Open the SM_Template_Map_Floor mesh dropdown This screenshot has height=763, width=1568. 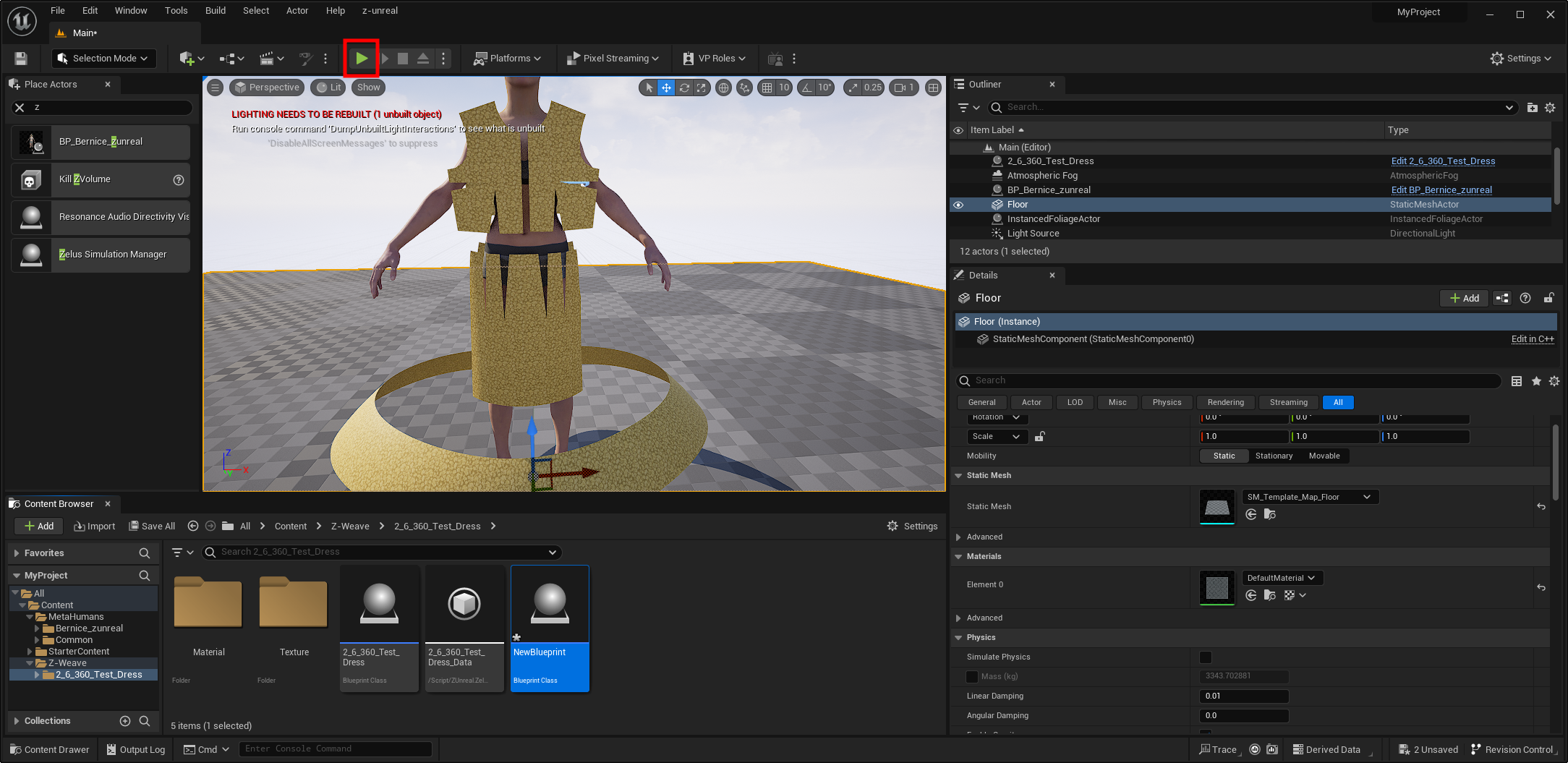click(x=1310, y=497)
